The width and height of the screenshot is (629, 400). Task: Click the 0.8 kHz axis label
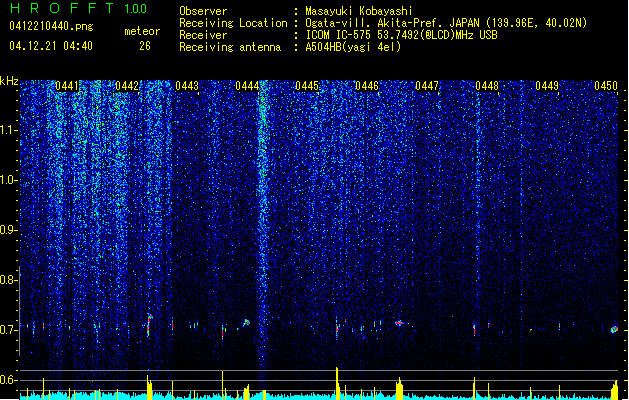8,280
